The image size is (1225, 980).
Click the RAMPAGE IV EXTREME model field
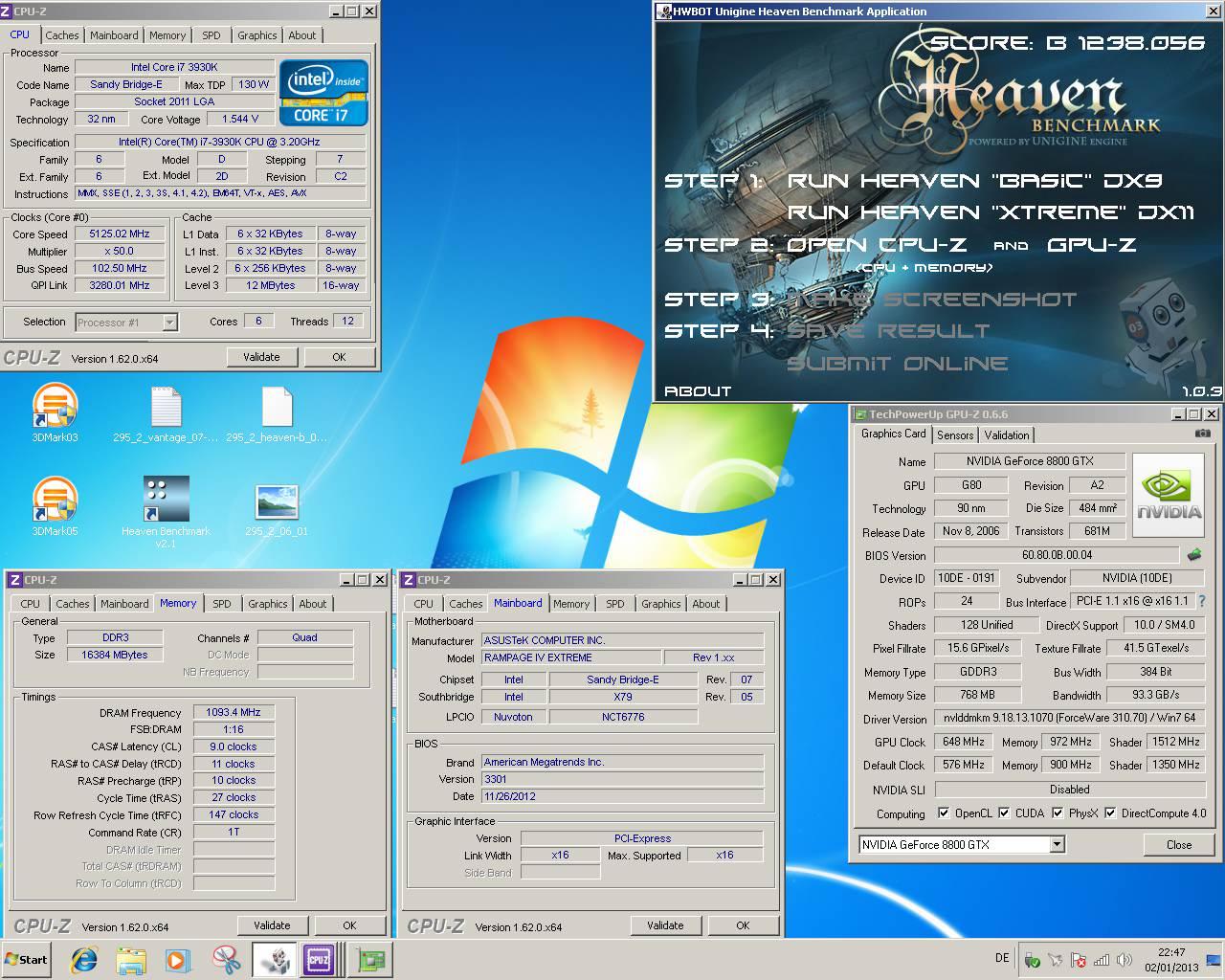pyautogui.click(x=571, y=657)
